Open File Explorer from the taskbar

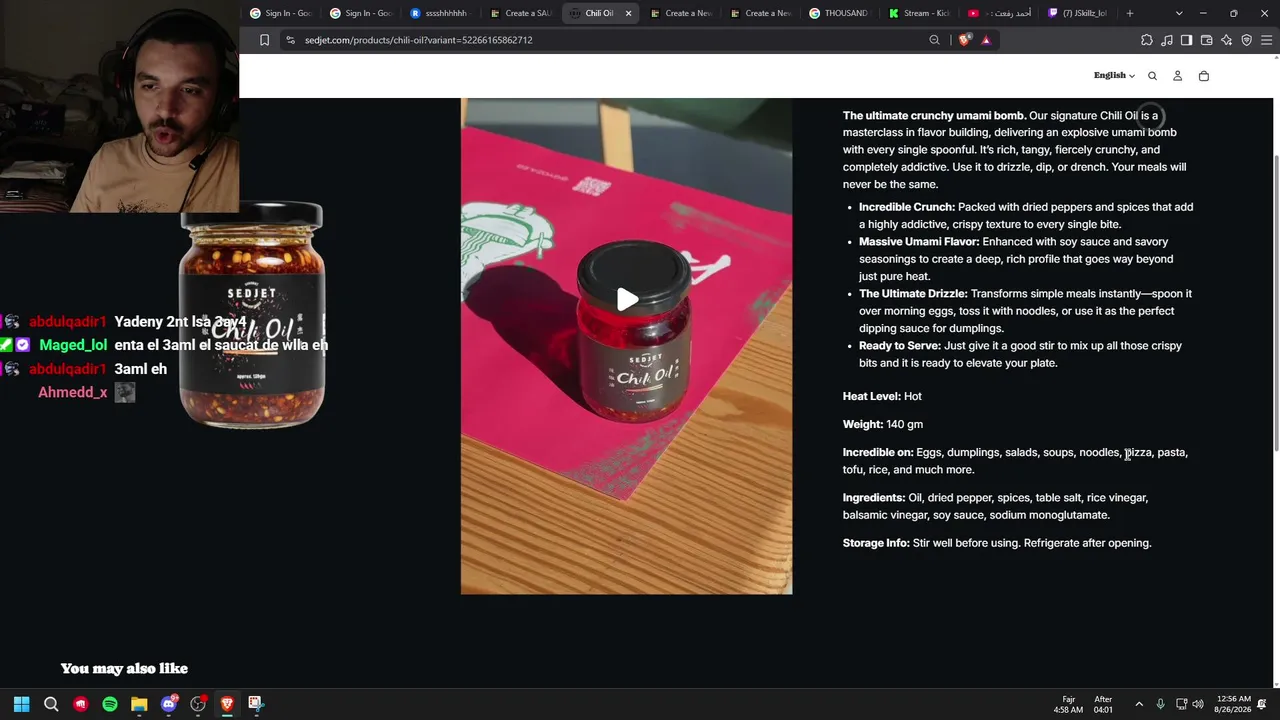point(139,704)
